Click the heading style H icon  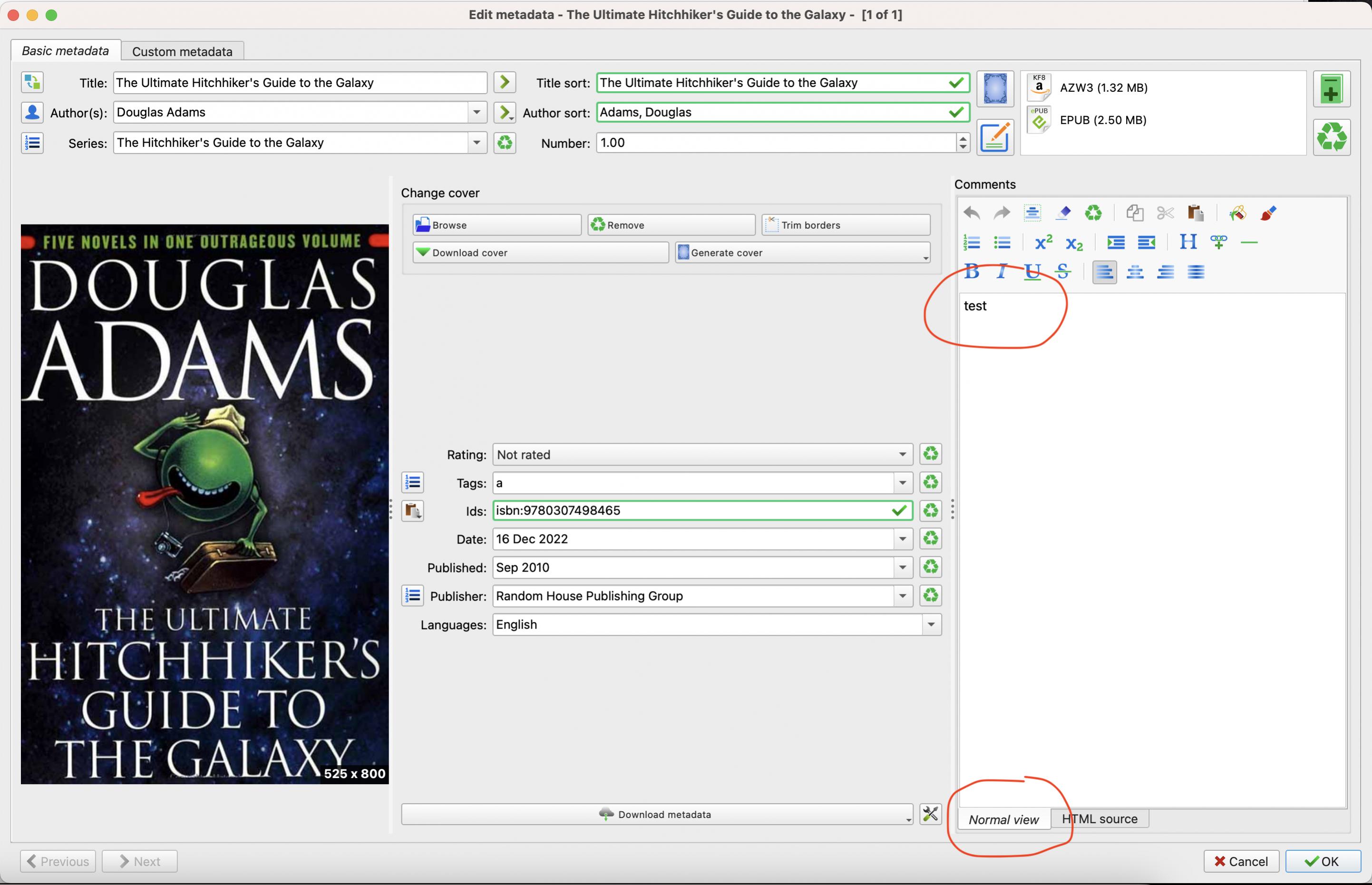coord(1187,243)
